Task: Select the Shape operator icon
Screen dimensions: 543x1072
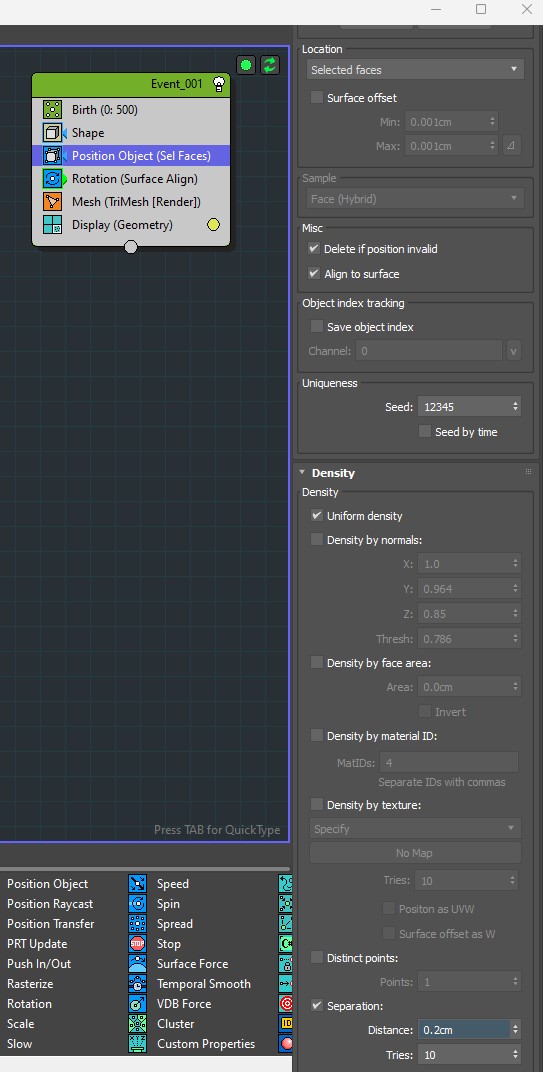Action: (53, 133)
